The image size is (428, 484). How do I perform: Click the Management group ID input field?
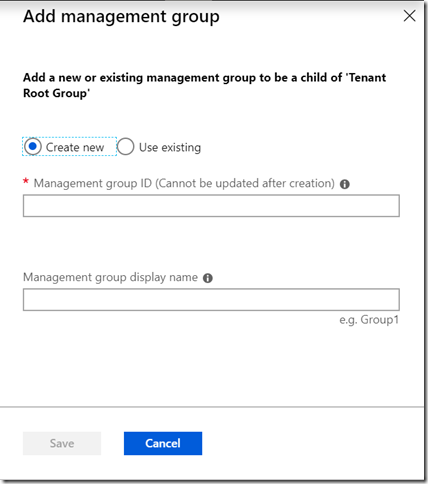coord(211,206)
